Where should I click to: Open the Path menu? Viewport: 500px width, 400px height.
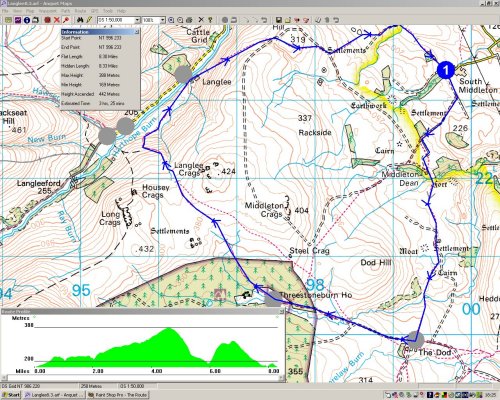coord(65,11)
